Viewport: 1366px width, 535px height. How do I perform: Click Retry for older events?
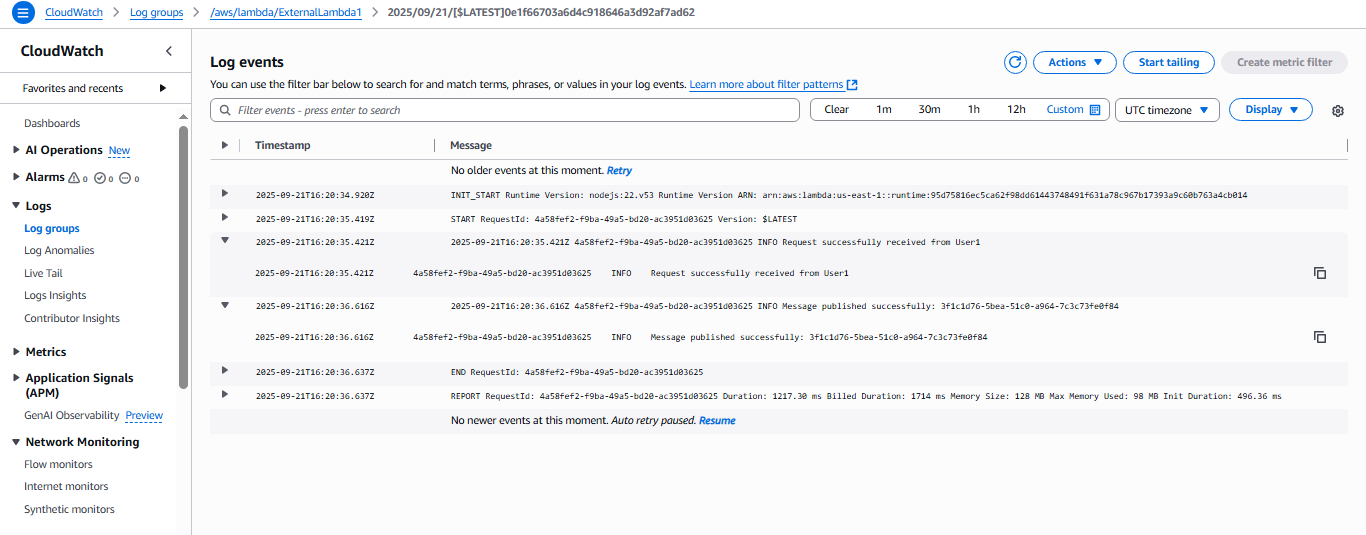619,171
